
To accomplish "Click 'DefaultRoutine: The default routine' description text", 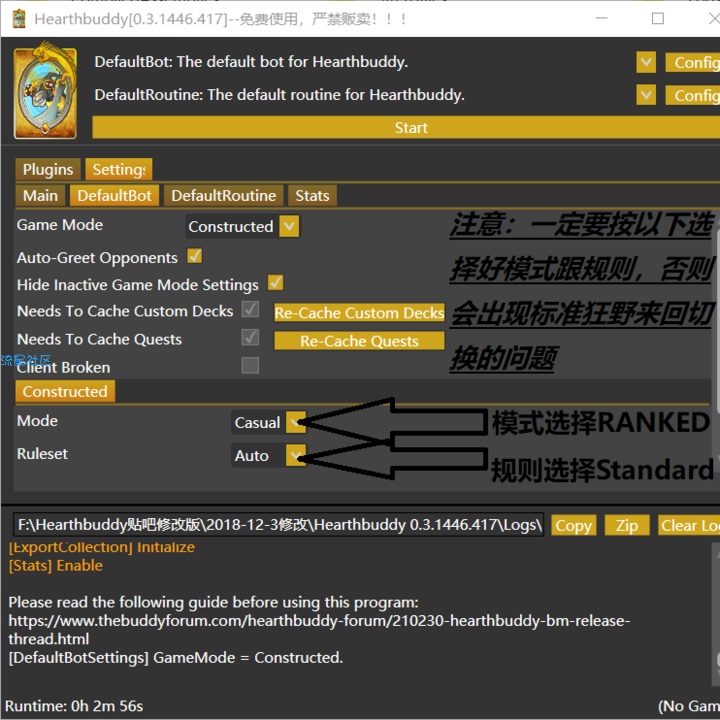I will tap(280, 95).
